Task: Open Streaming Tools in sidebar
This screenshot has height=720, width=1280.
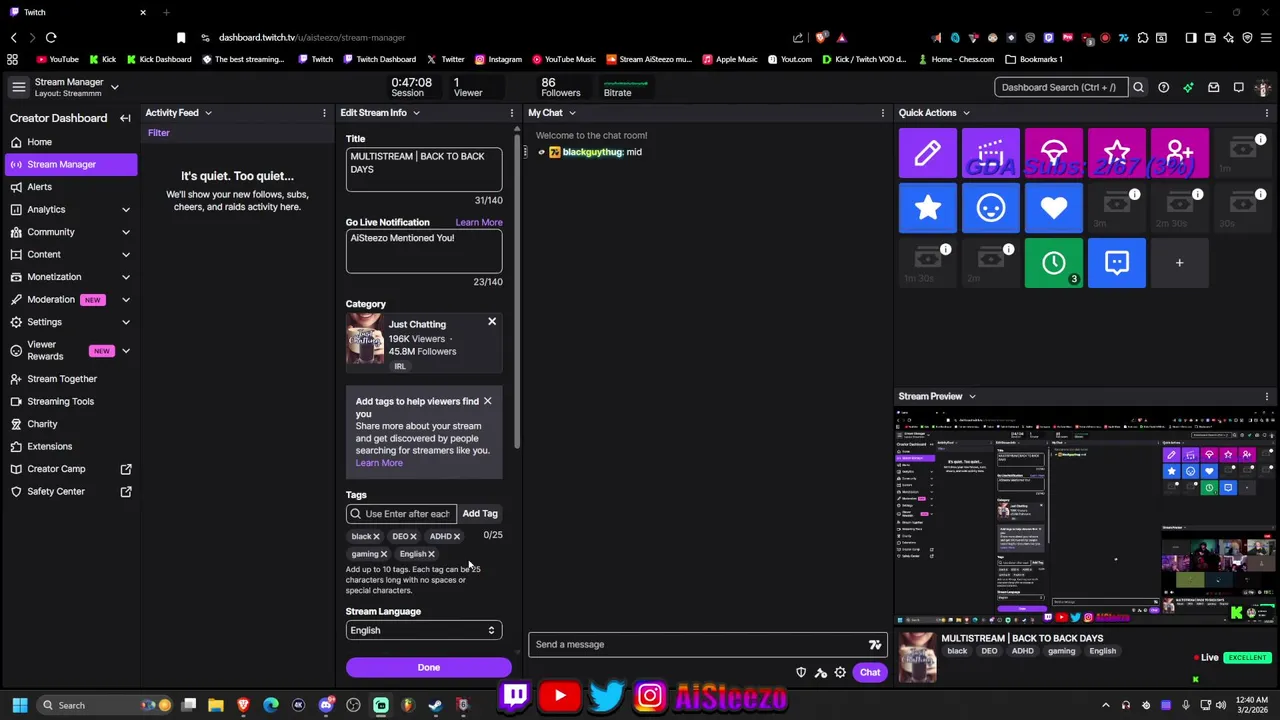Action: tap(70, 401)
